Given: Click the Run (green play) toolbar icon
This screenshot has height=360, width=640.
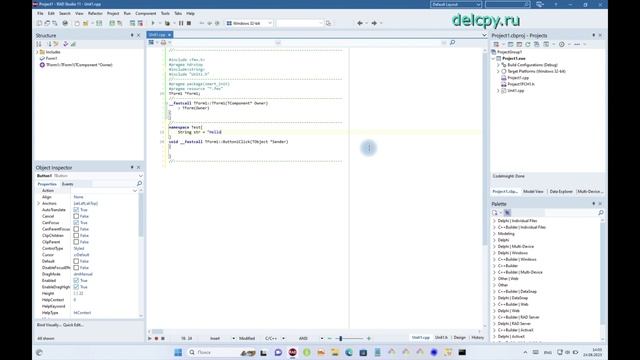Looking at the screenshot, I should pyautogui.click(x=153, y=23).
